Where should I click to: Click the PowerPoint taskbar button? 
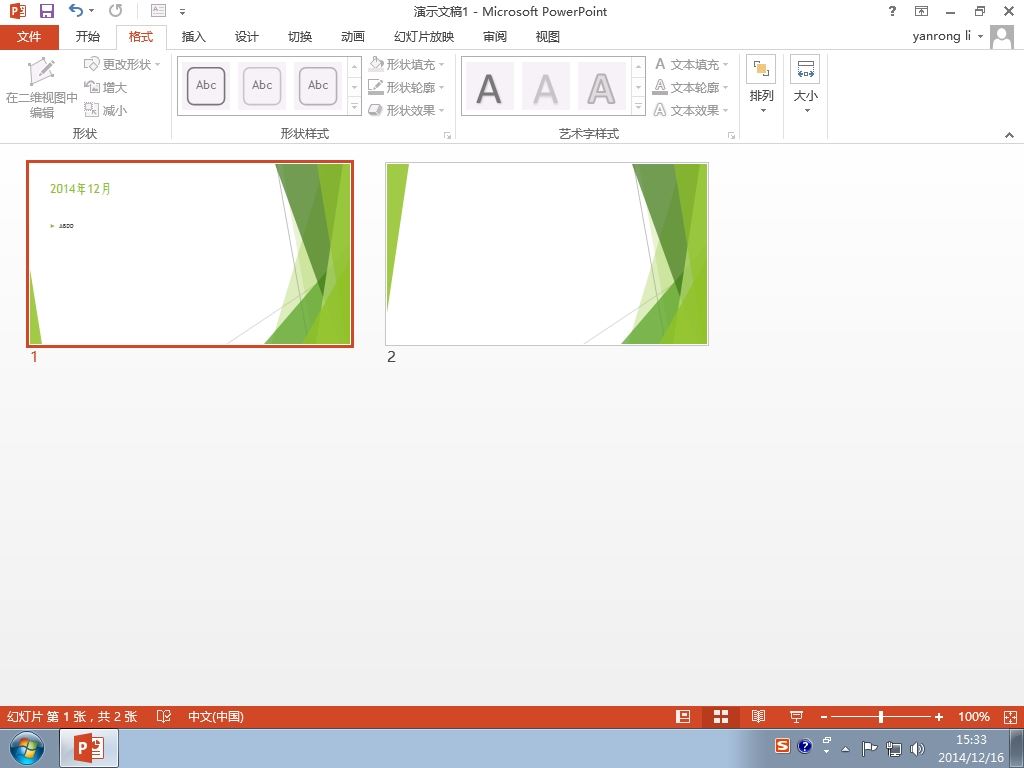pos(89,748)
